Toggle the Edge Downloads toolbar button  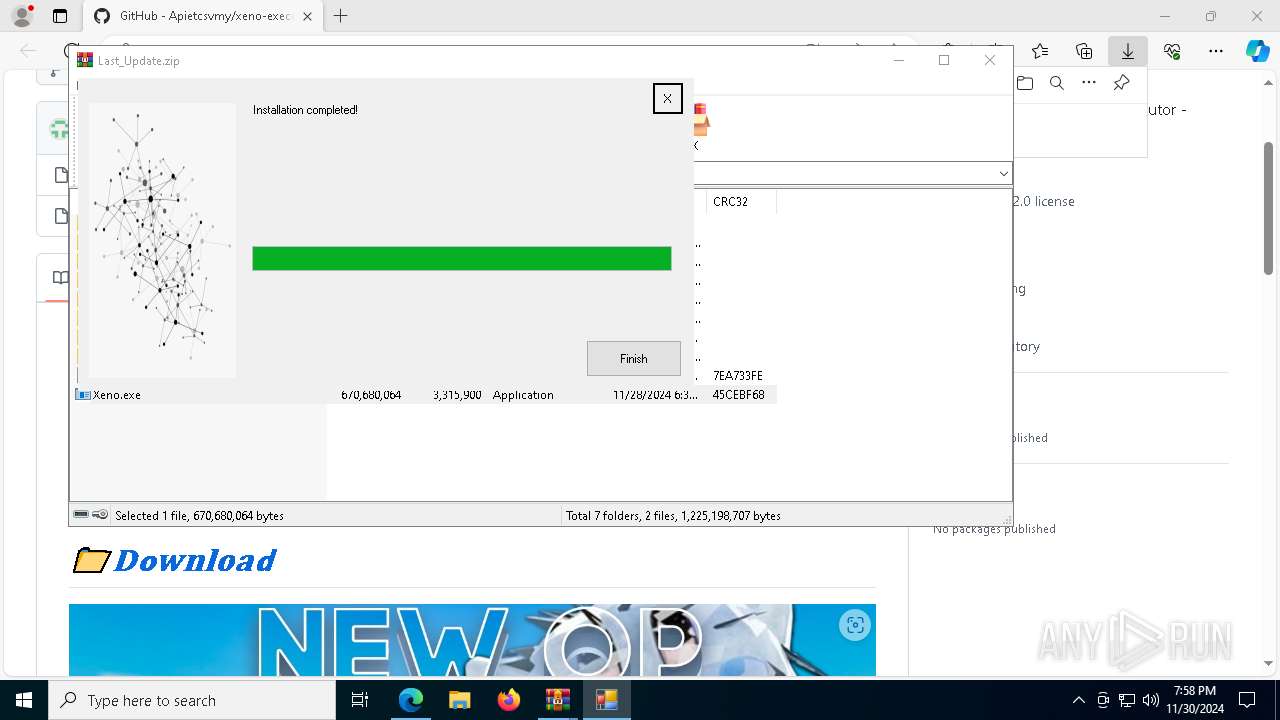[x=1128, y=51]
